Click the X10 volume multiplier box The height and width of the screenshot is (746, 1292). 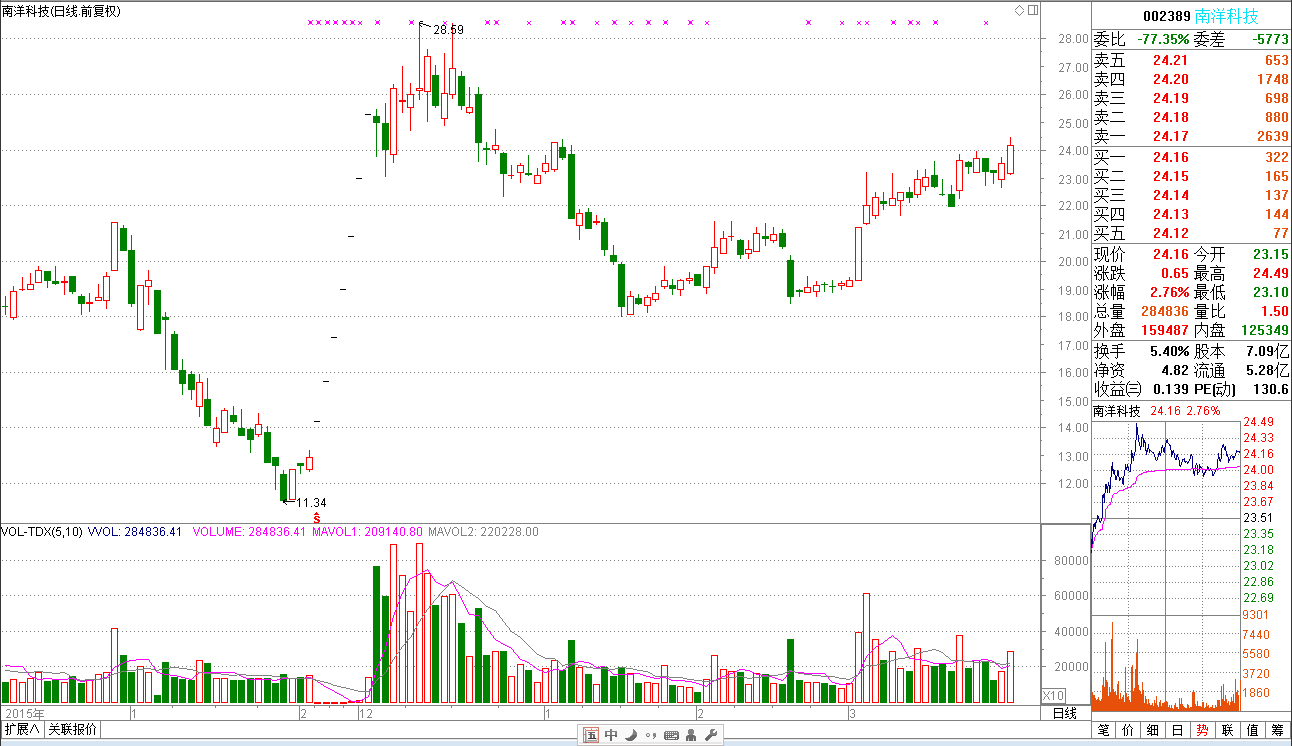coord(1054,695)
